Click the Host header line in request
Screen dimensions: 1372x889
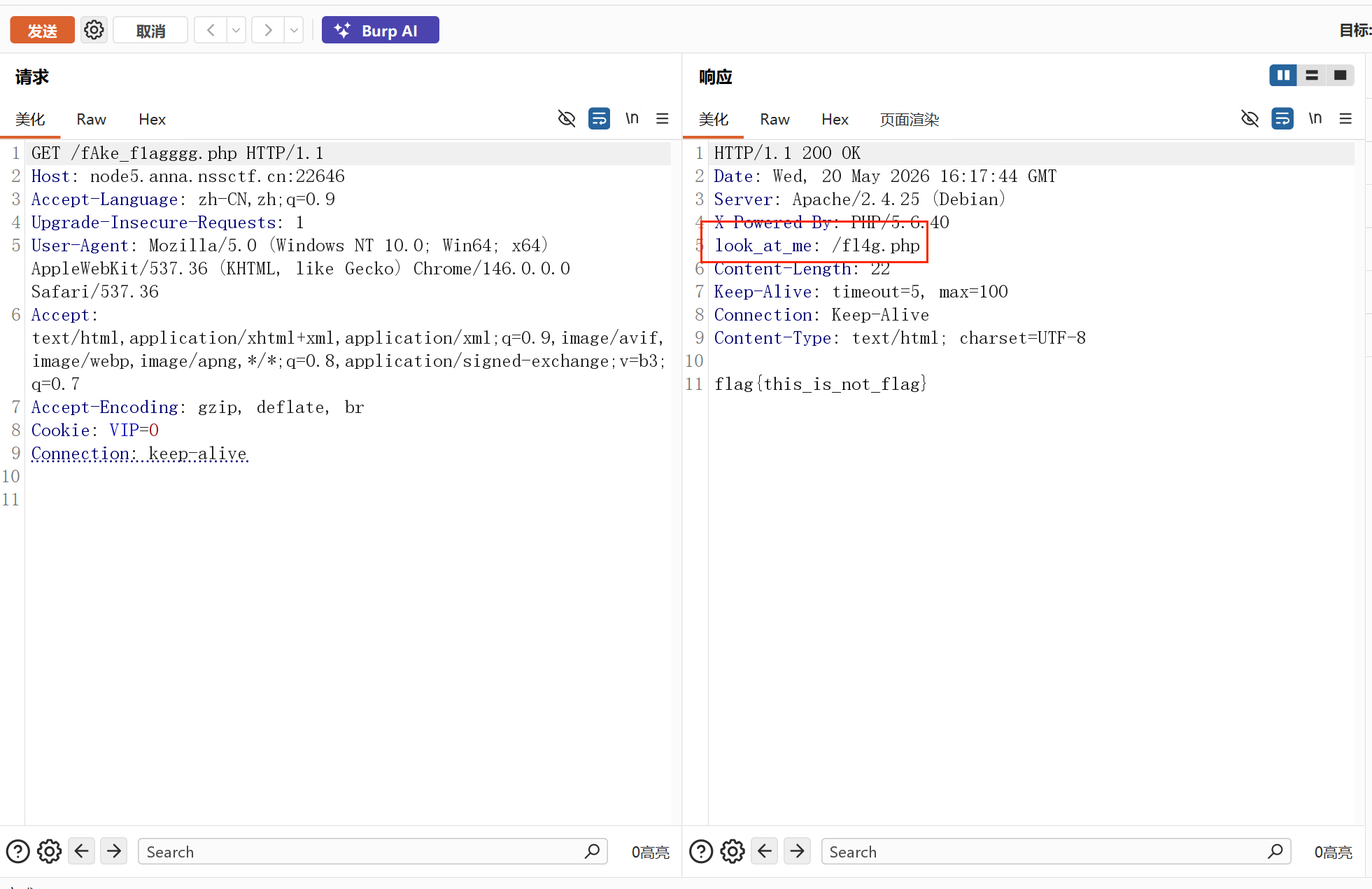coord(188,176)
